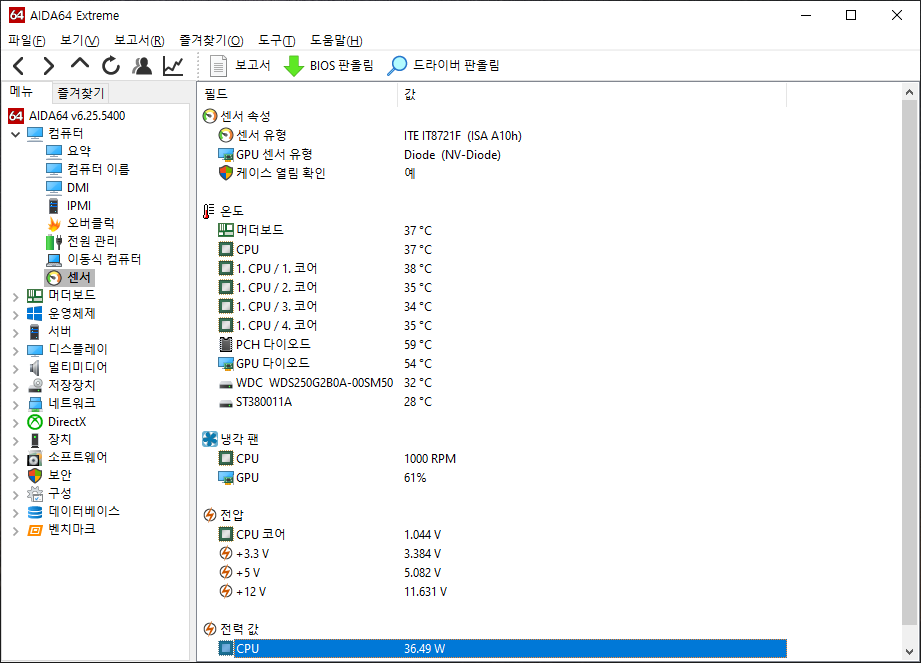Expand the 운영체제 tree node

pos(15,314)
